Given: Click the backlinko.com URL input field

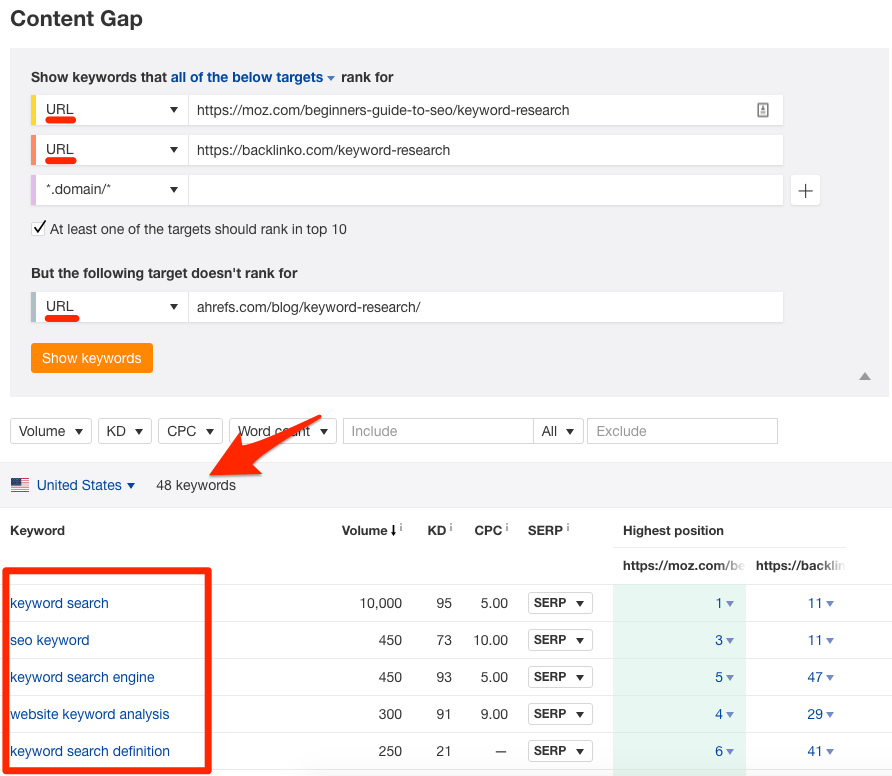Looking at the screenshot, I should click(485, 150).
